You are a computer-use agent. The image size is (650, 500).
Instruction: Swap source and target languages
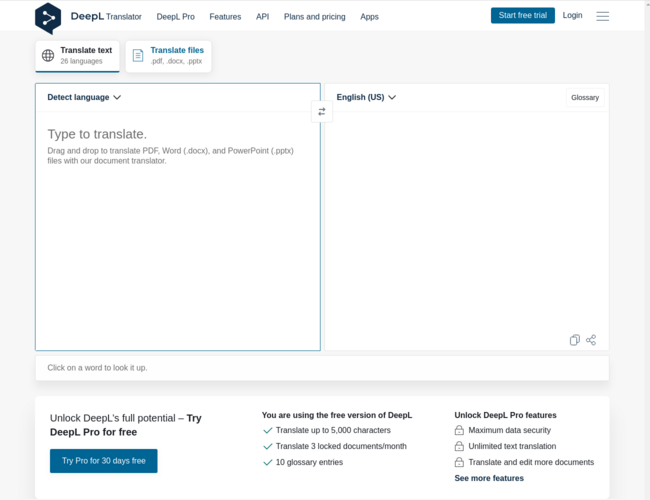coord(322,112)
